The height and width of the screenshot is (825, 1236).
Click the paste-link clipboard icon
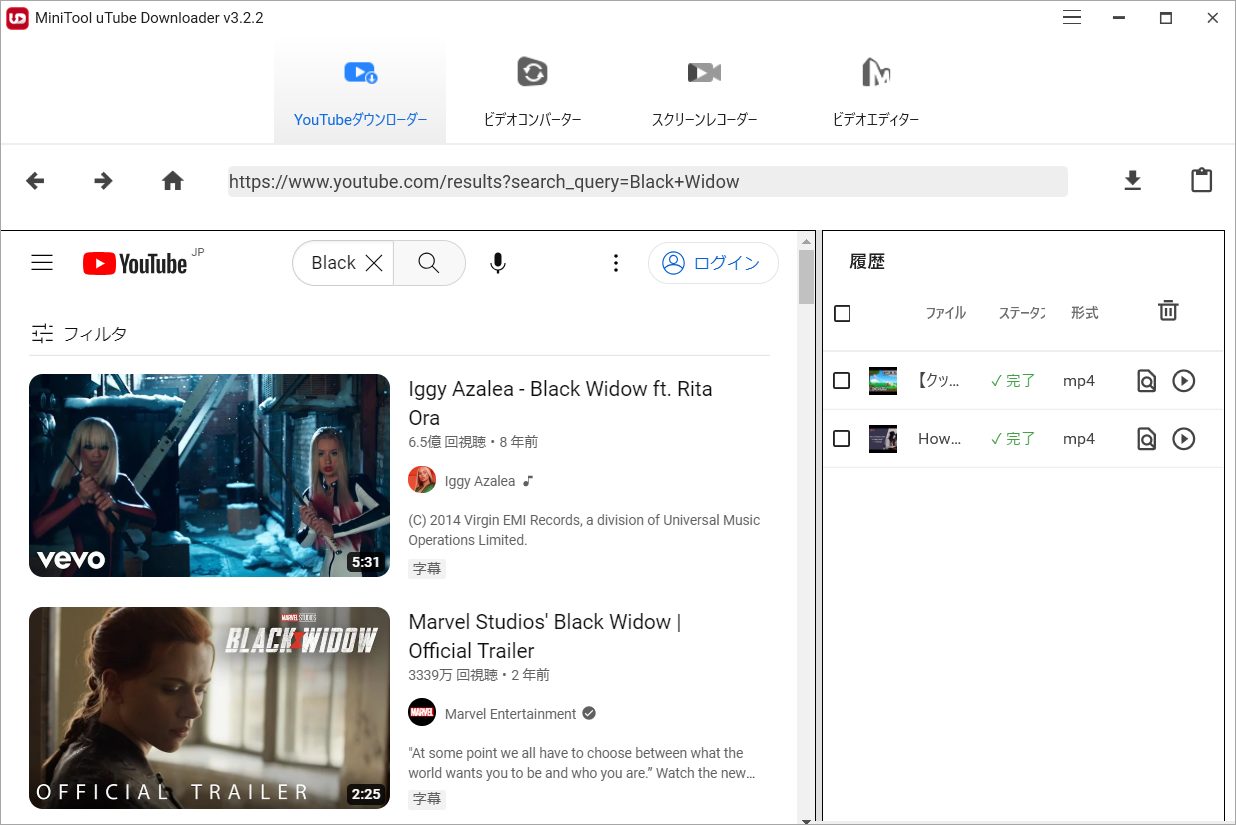[1201, 180]
